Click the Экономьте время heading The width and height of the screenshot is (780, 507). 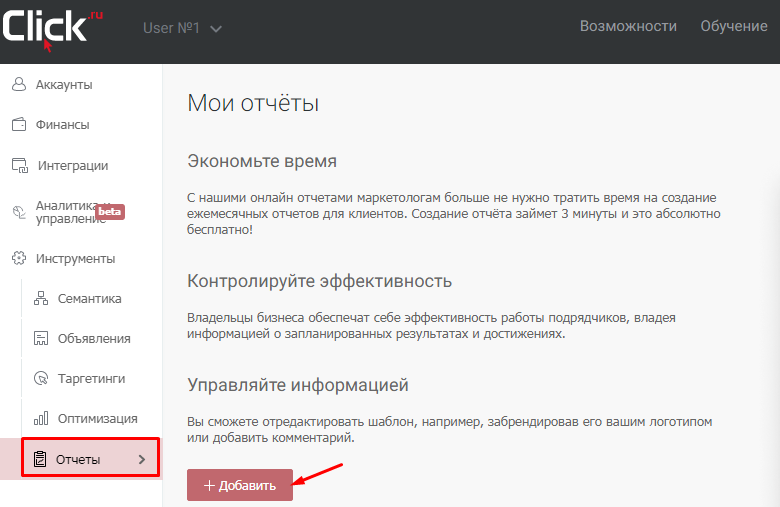click(262, 161)
